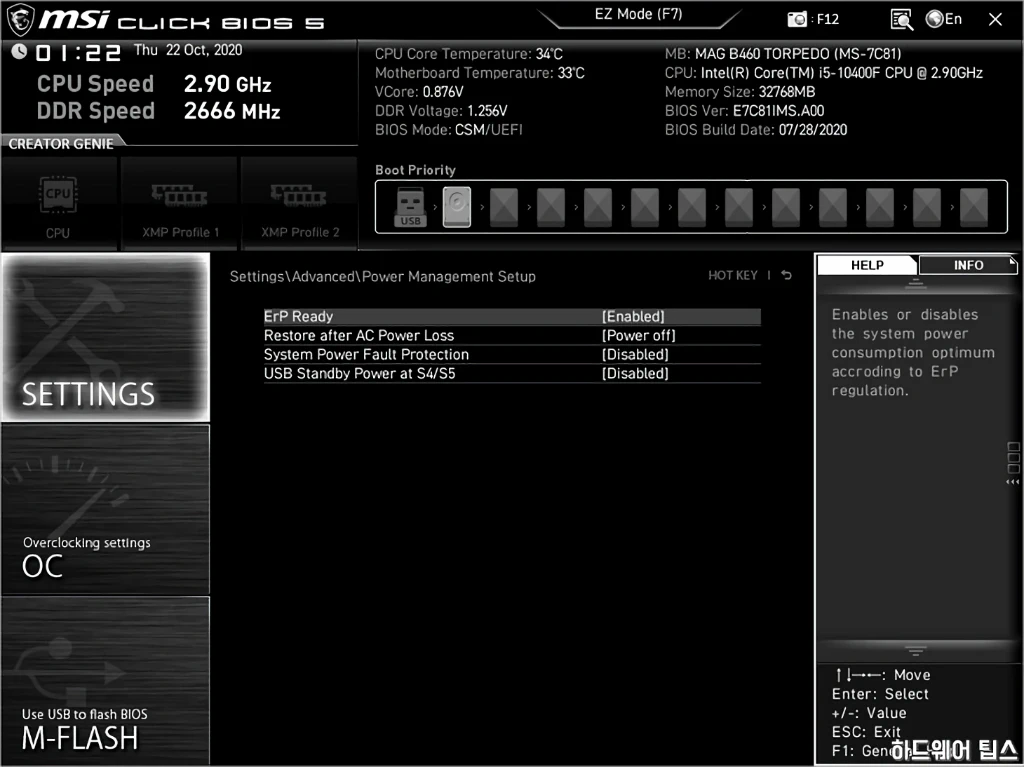The image size is (1024, 767).
Task: Close the BIOS with the X button
Action: pyautogui.click(x=995, y=20)
